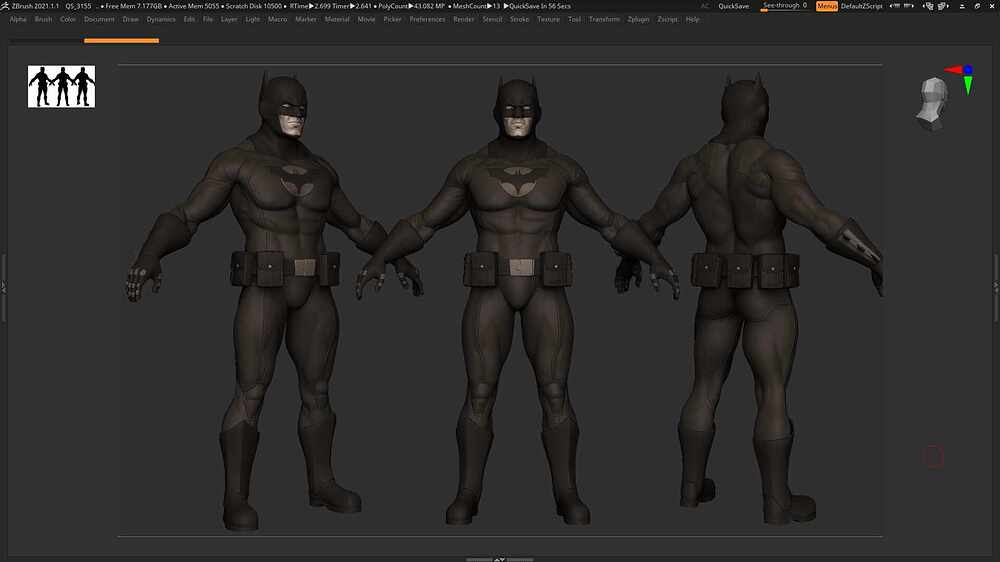Click the 'Scratch Disk 10500' status text
This screenshot has width=1000, height=562.
pos(253,6)
